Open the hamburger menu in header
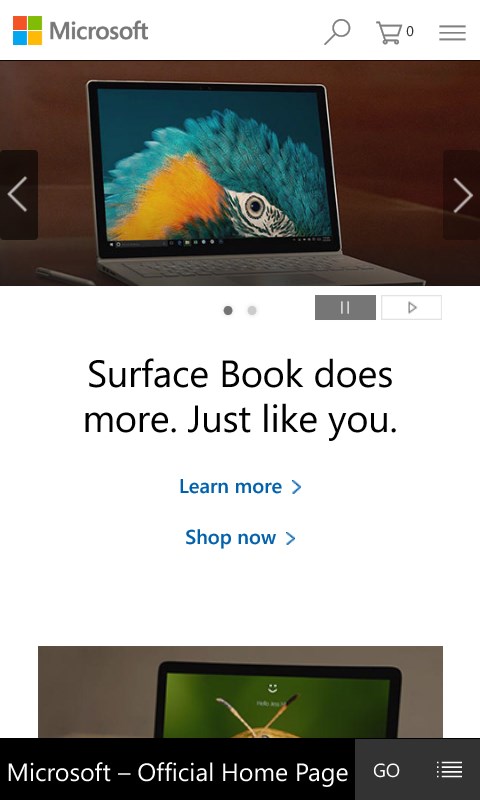Screen dimensions: 480x800 [x=452, y=33]
